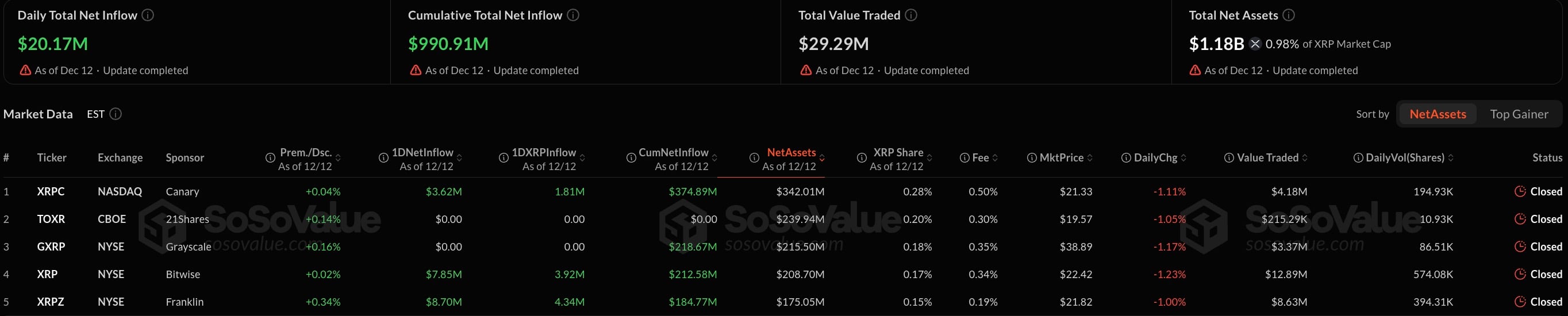
Task: Click info icon before Prem./Dsc. column
Action: (x=270, y=157)
